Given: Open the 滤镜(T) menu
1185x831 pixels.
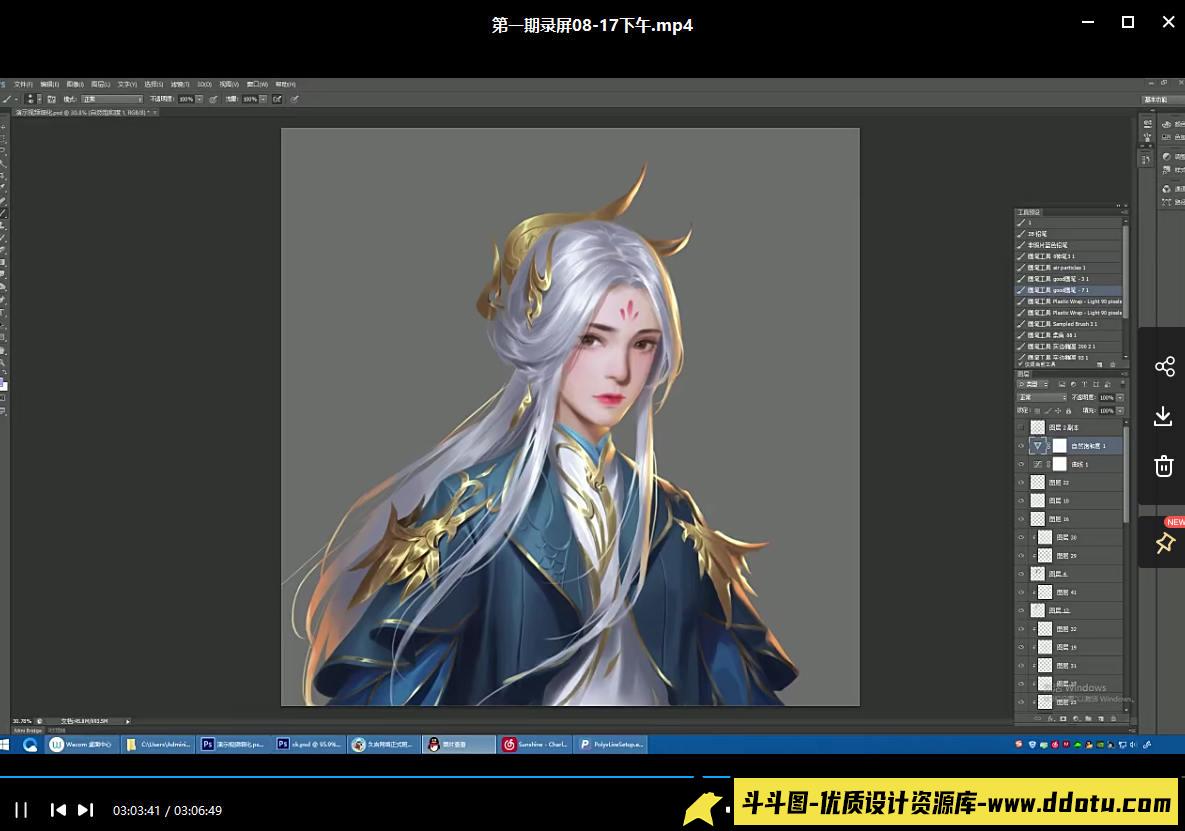Looking at the screenshot, I should [x=180, y=85].
